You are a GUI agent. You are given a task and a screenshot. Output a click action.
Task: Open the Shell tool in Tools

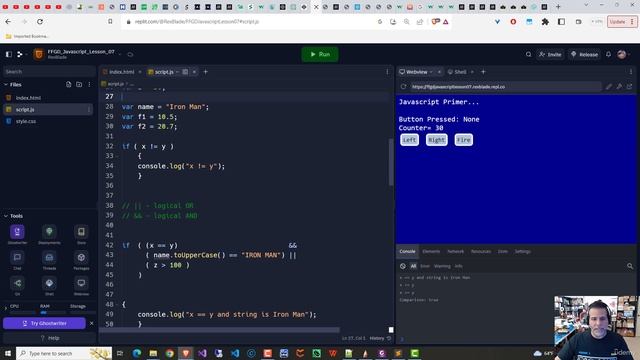click(49, 286)
